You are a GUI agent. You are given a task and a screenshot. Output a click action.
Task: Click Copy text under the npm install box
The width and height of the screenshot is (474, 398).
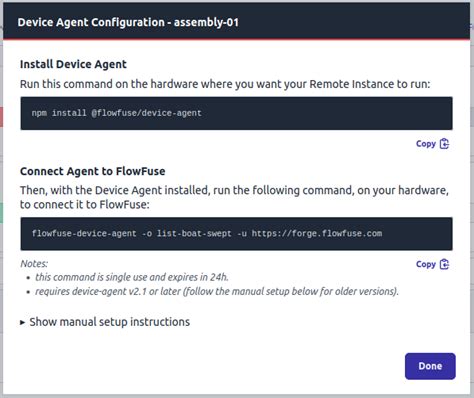coord(426,144)
